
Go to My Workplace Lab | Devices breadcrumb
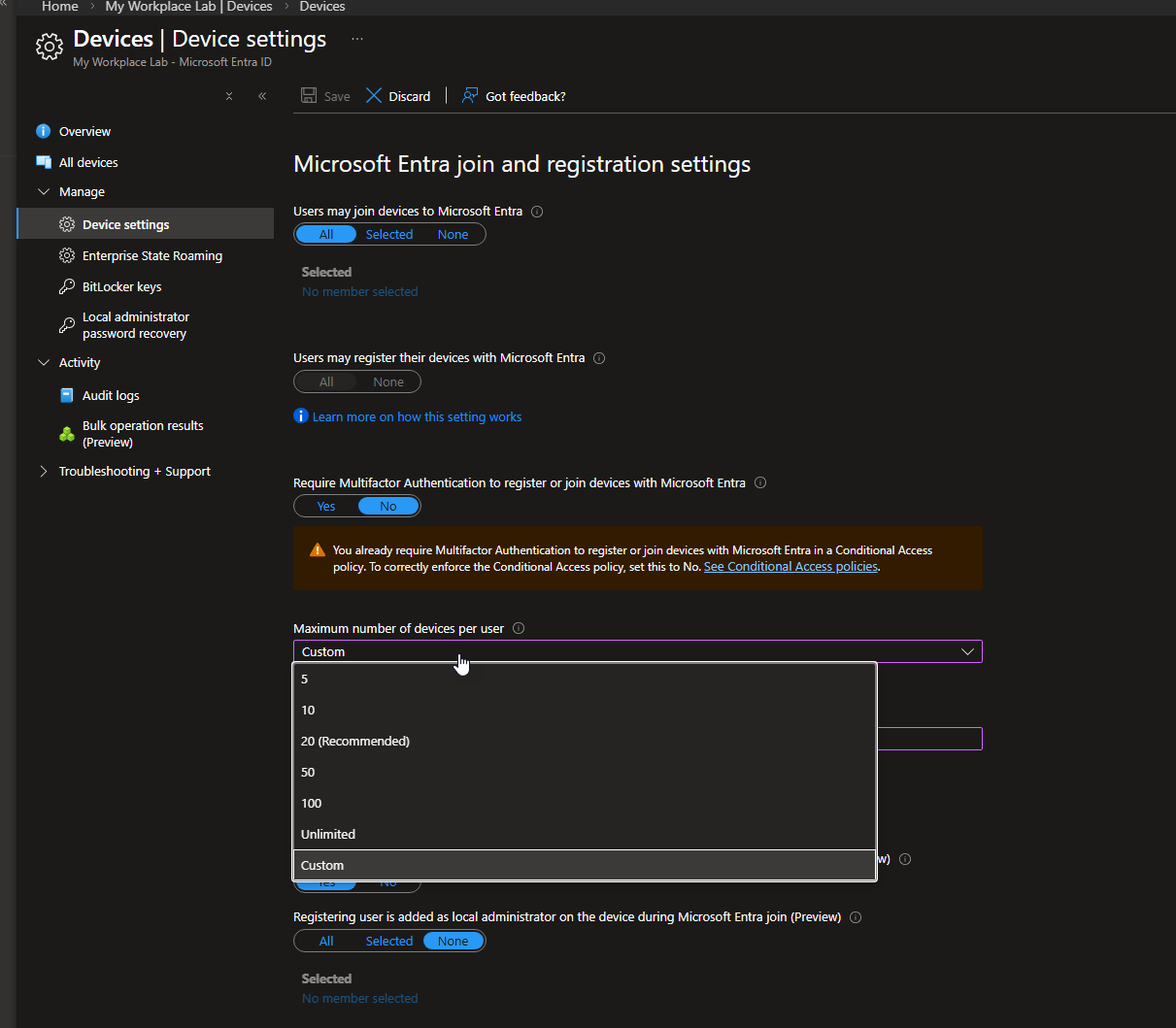pyautogui.click(x=188, y=6)
